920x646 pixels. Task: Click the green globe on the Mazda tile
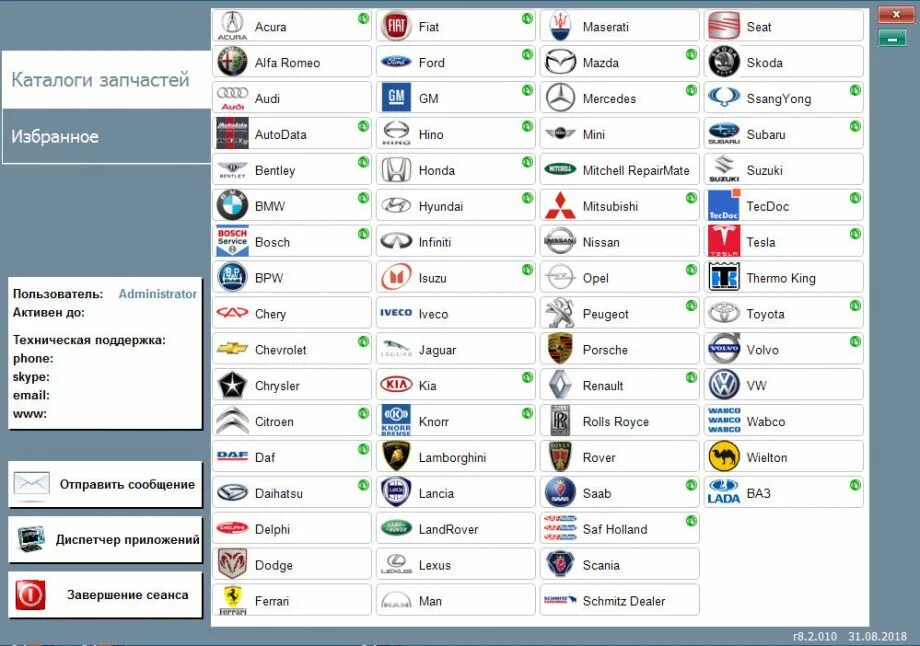pos(691,54)
